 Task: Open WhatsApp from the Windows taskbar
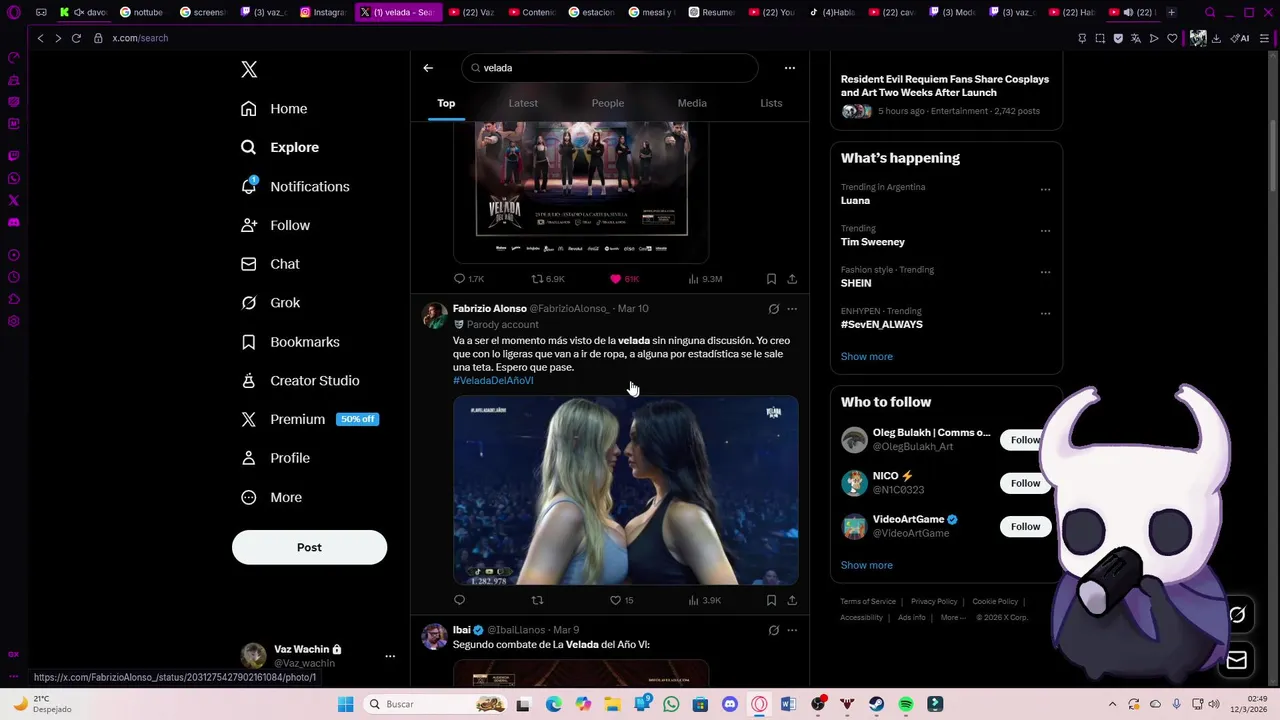[671, 704]
